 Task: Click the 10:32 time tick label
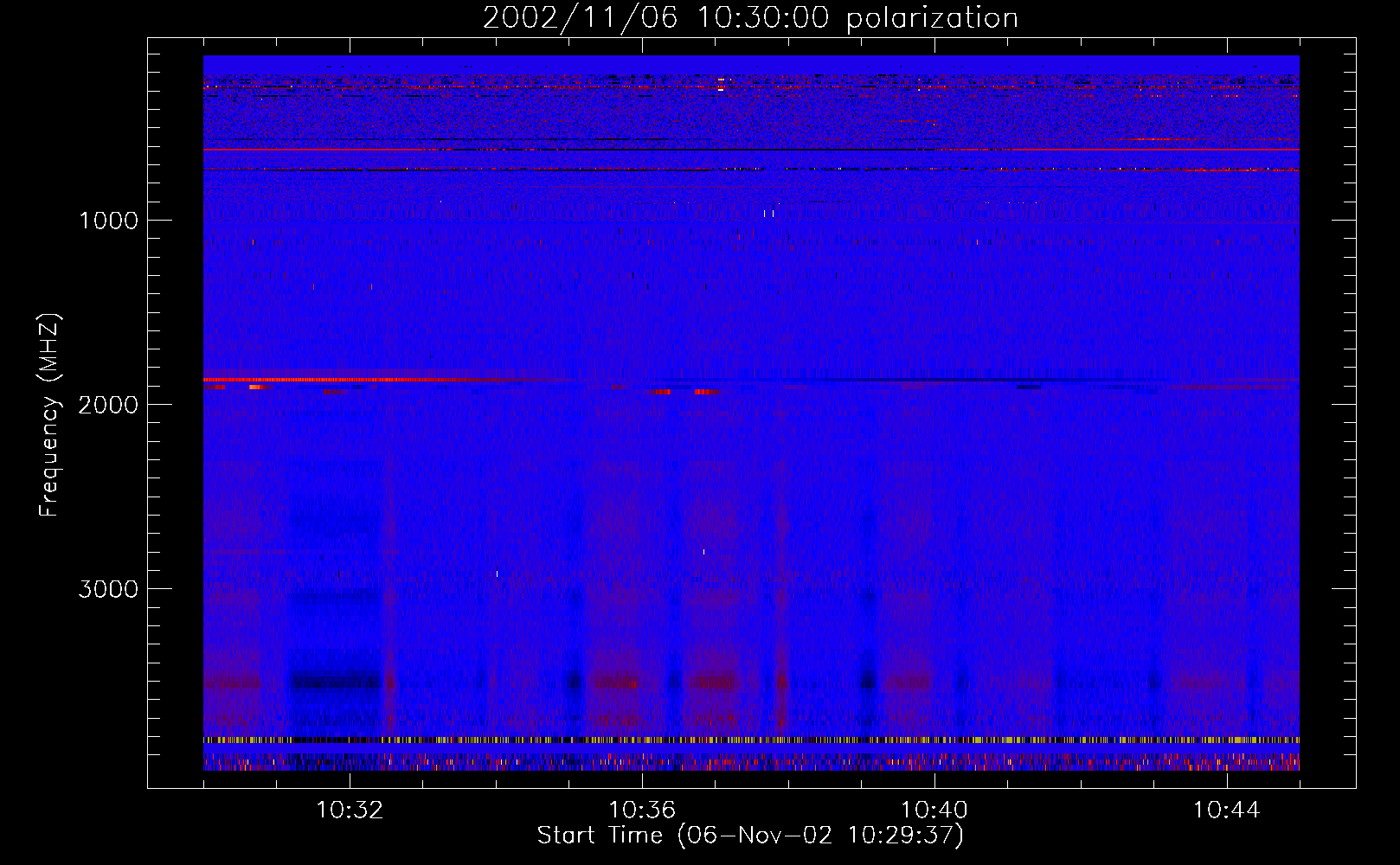(x=350, y=811)
